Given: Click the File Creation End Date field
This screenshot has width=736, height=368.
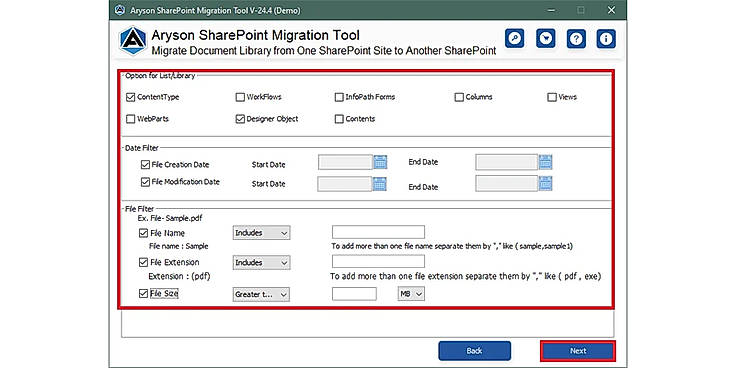Looking at the screenshot, I should 507,162.
